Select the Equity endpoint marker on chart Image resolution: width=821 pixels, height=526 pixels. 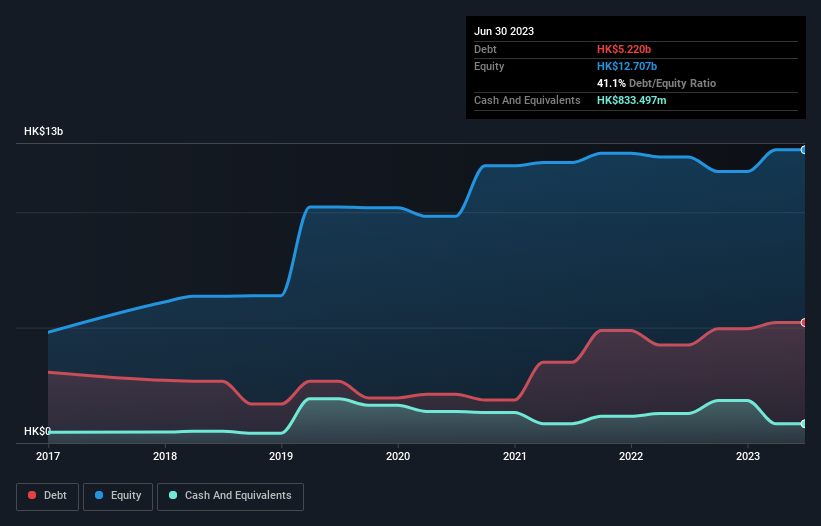click(804, 150)
